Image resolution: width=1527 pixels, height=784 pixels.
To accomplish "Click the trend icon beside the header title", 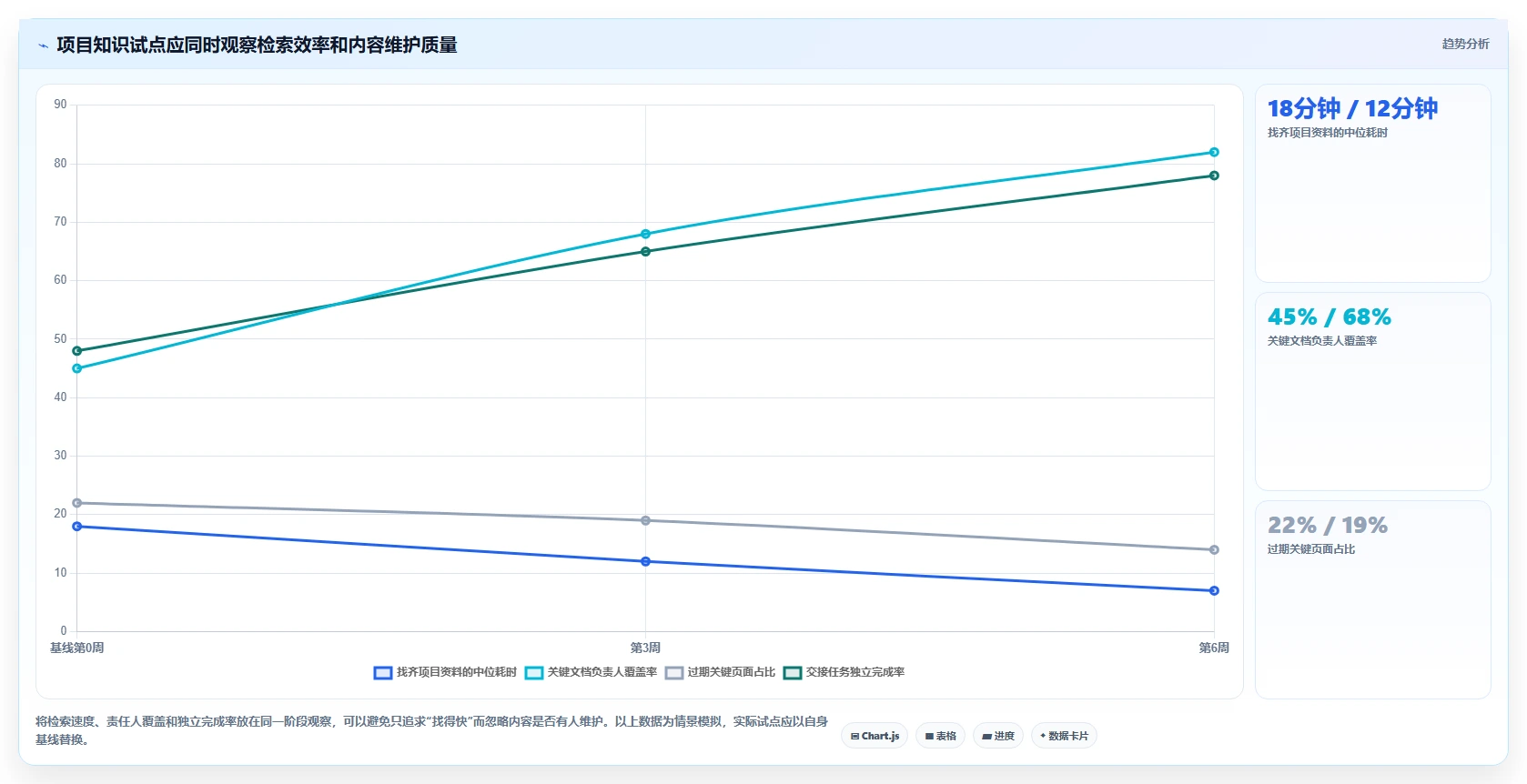I will pos(43,45).
